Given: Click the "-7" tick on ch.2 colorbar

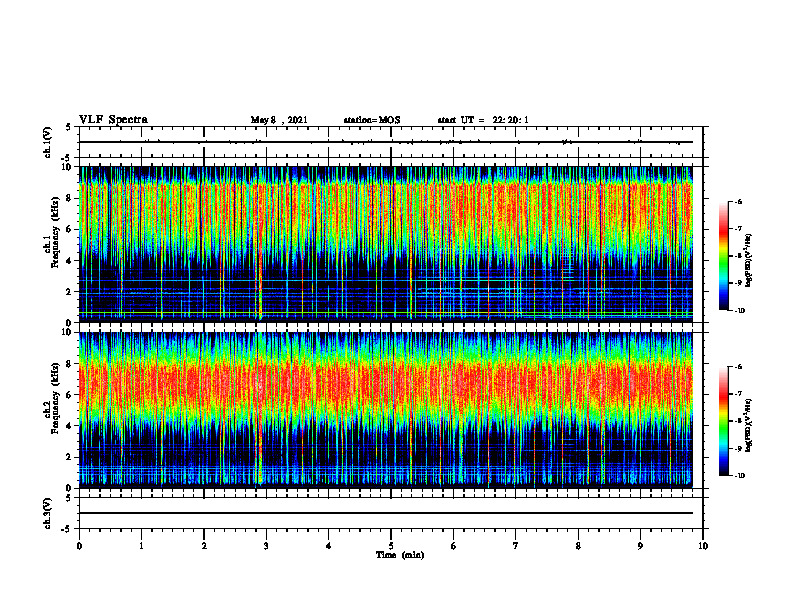Looking at the screenshot, I should pyautogui.click(x=738, y=394).
